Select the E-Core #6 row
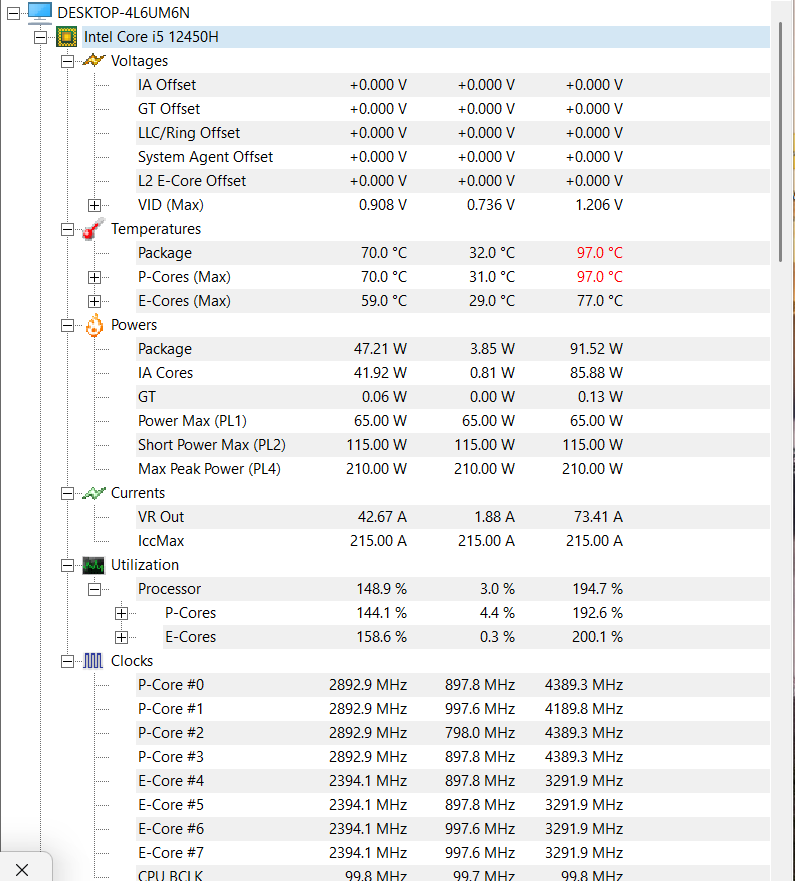 click(x=452, y=829)
